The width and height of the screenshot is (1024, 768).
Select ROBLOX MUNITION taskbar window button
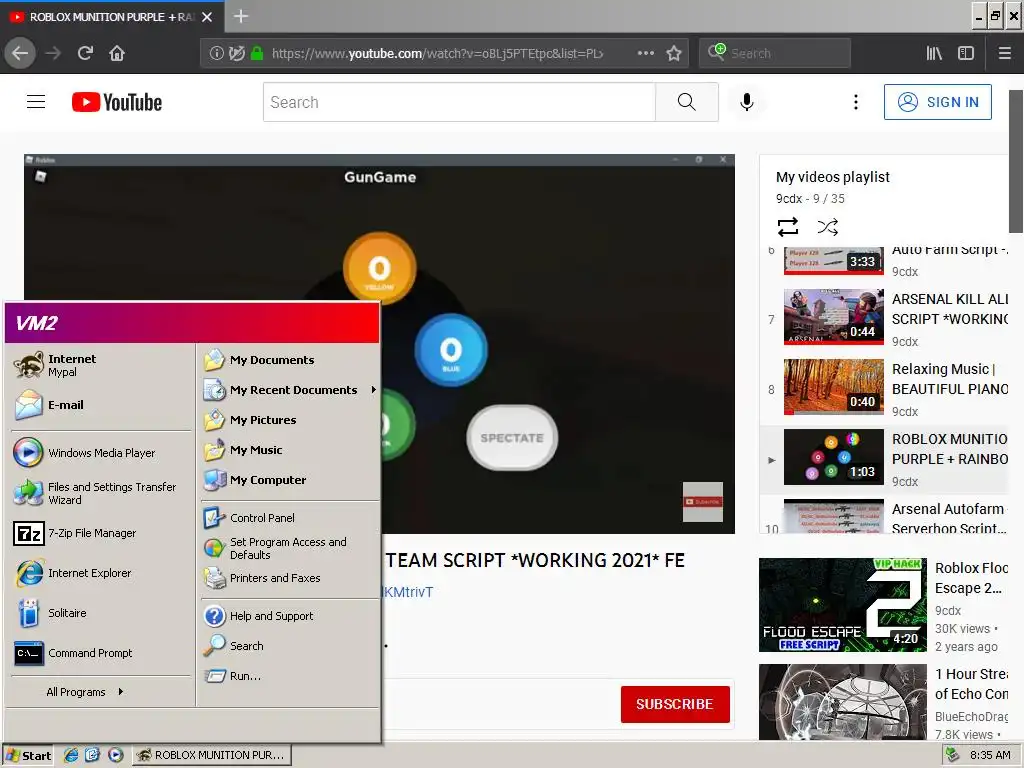[212, 755]
